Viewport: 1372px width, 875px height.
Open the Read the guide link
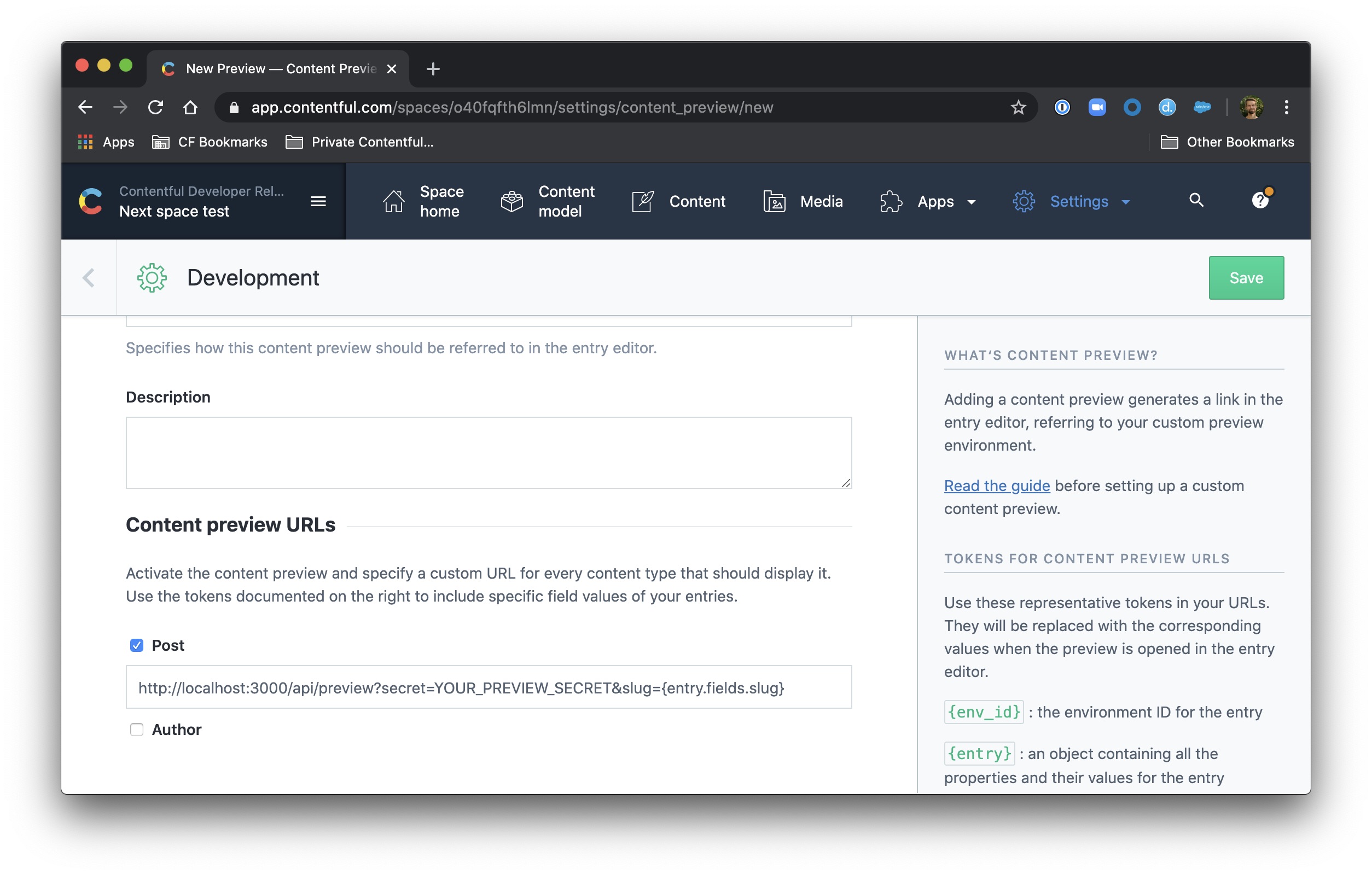997,486
